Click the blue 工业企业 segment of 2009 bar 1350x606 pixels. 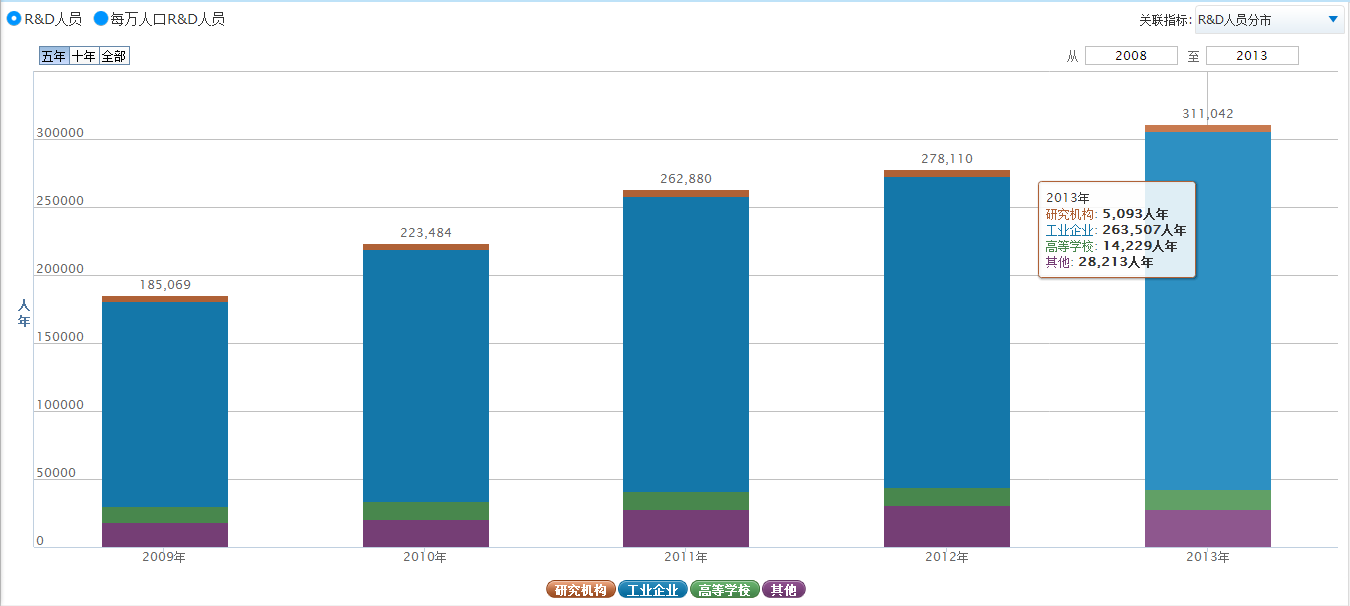[165, 400]
